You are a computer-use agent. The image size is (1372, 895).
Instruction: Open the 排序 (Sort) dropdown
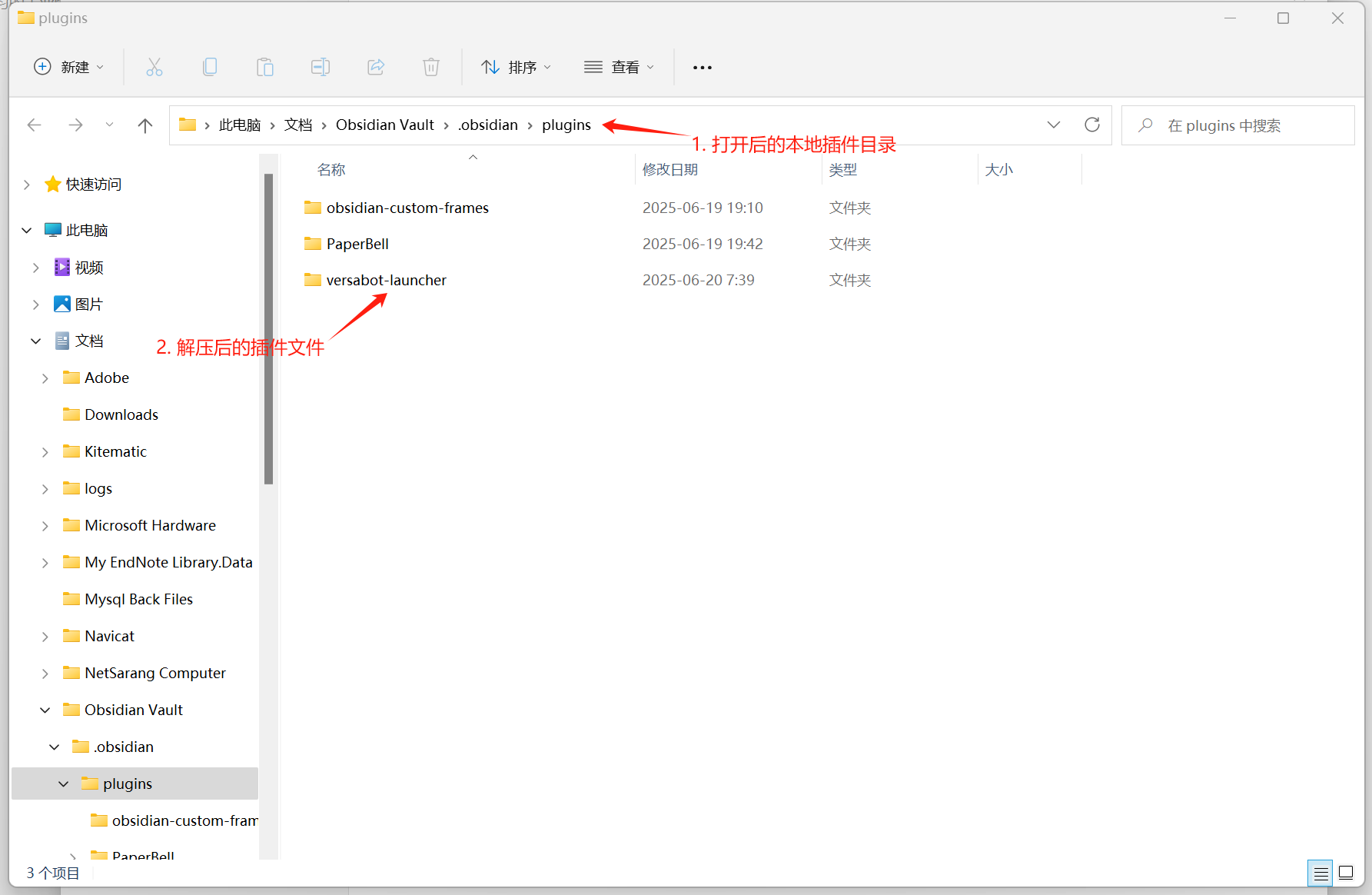tap(517, 68)
